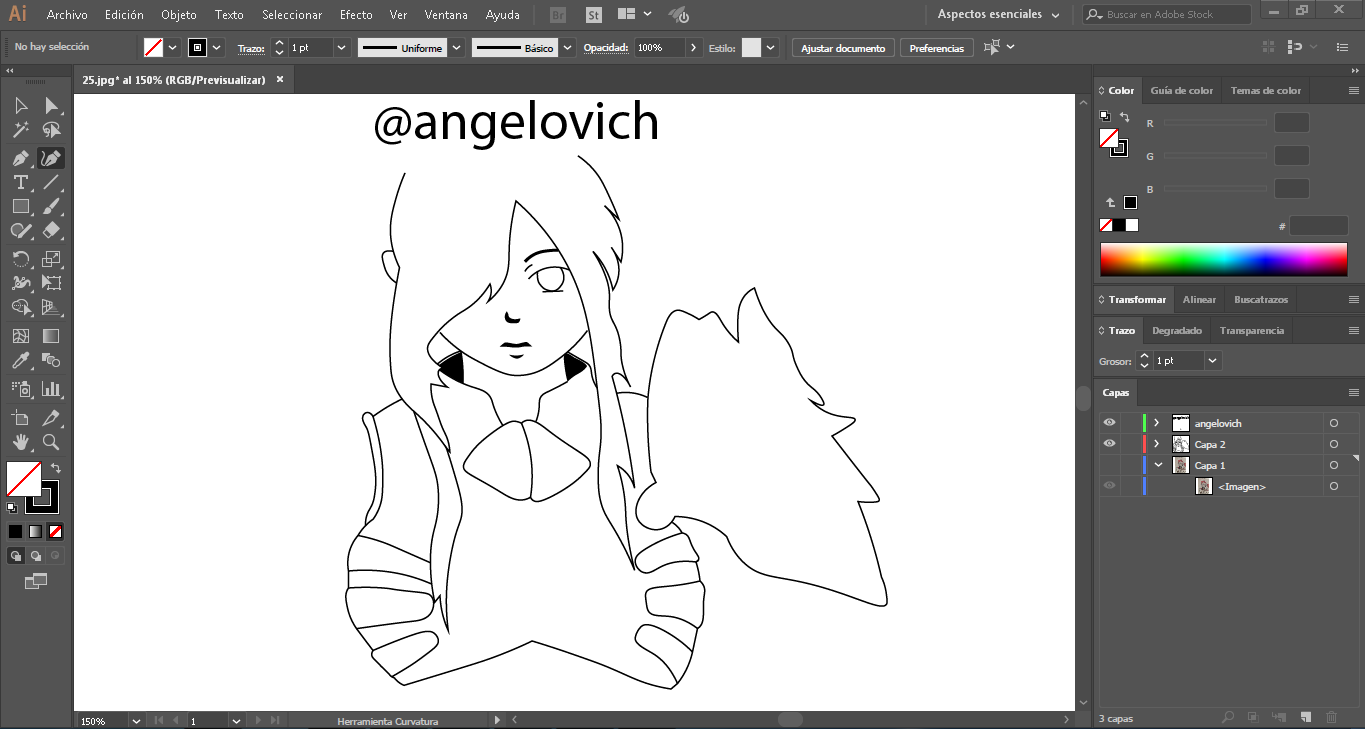
Task: Toggle visibility of the <Imagen> sublayer
Action: click(x=1109, y=486)
